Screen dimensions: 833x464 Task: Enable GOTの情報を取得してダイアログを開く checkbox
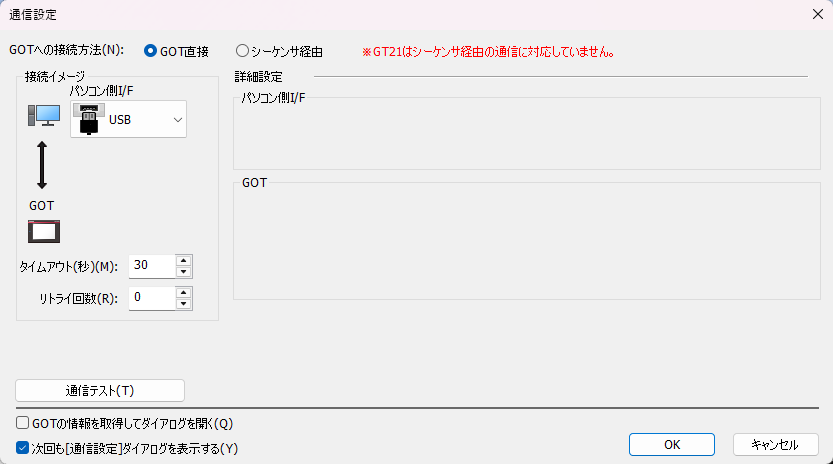23,423
